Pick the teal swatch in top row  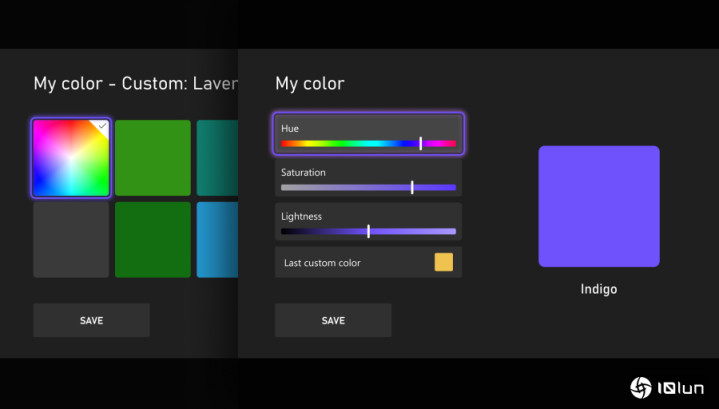pyautogui.click(x=217, y=158)
